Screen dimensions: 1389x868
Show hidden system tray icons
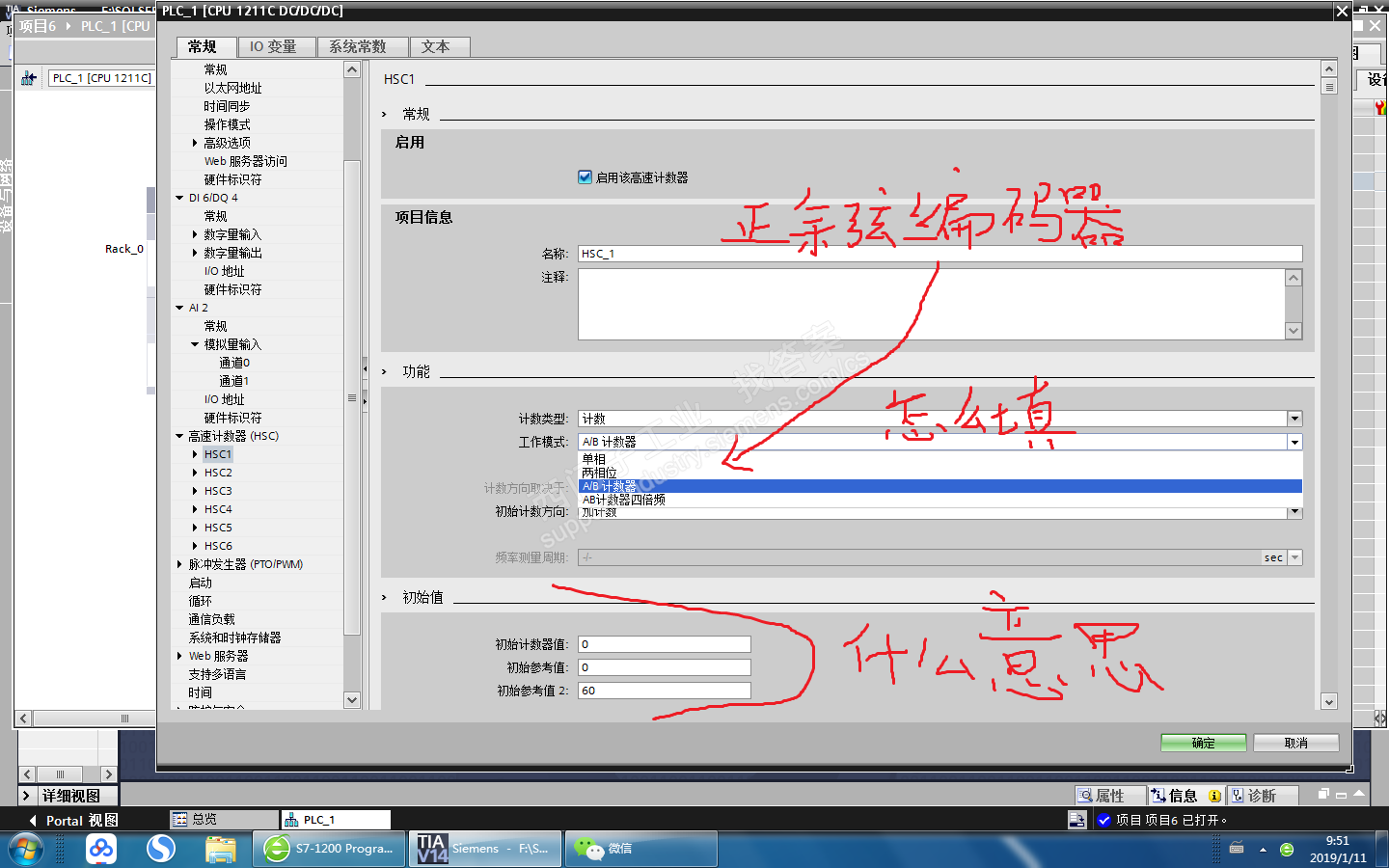pos(1263,850)
